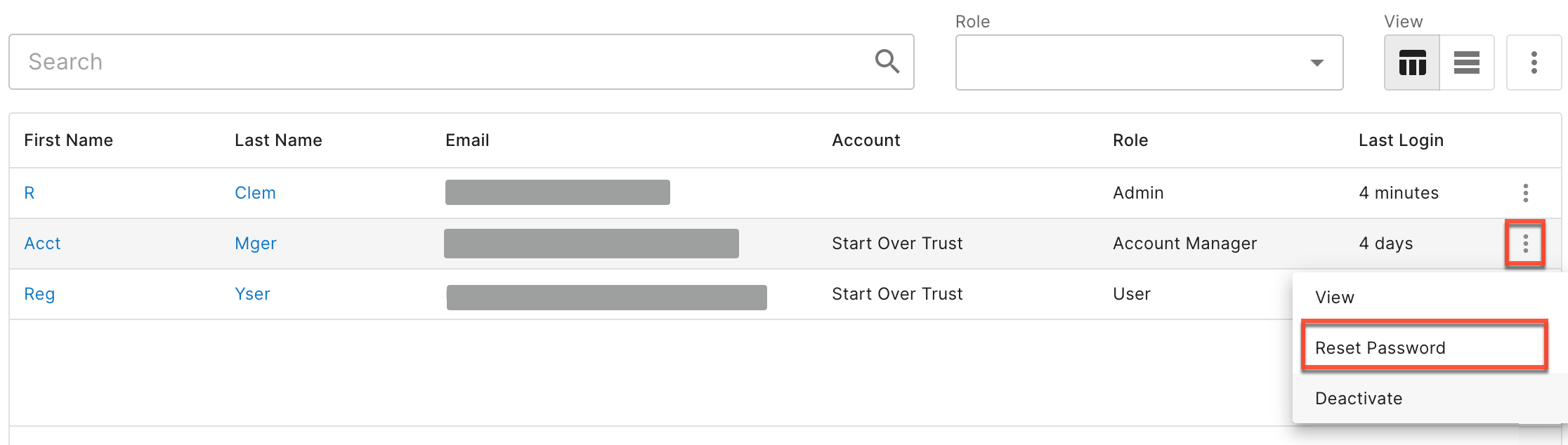
Task: Expand the Role filter dropdown arrow
Action: click(x=1317, y=63)
